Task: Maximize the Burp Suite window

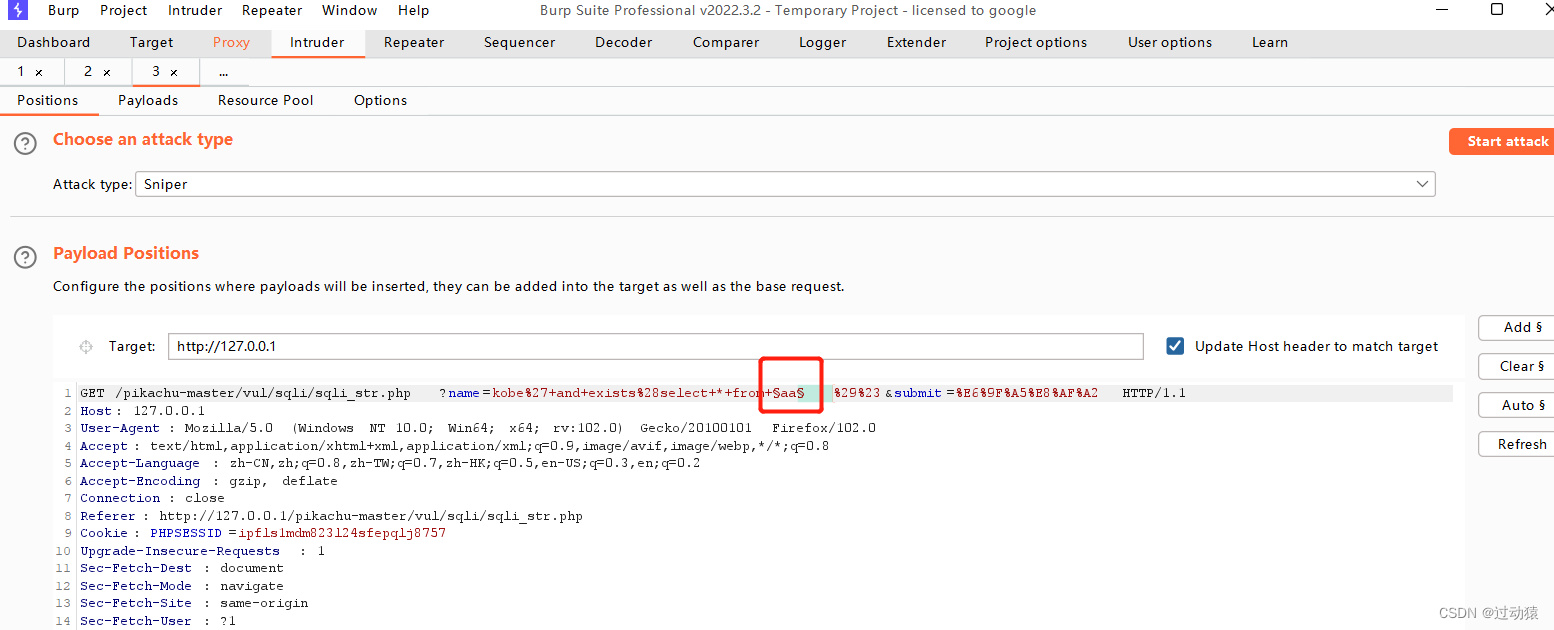Action: [1497, 9]
